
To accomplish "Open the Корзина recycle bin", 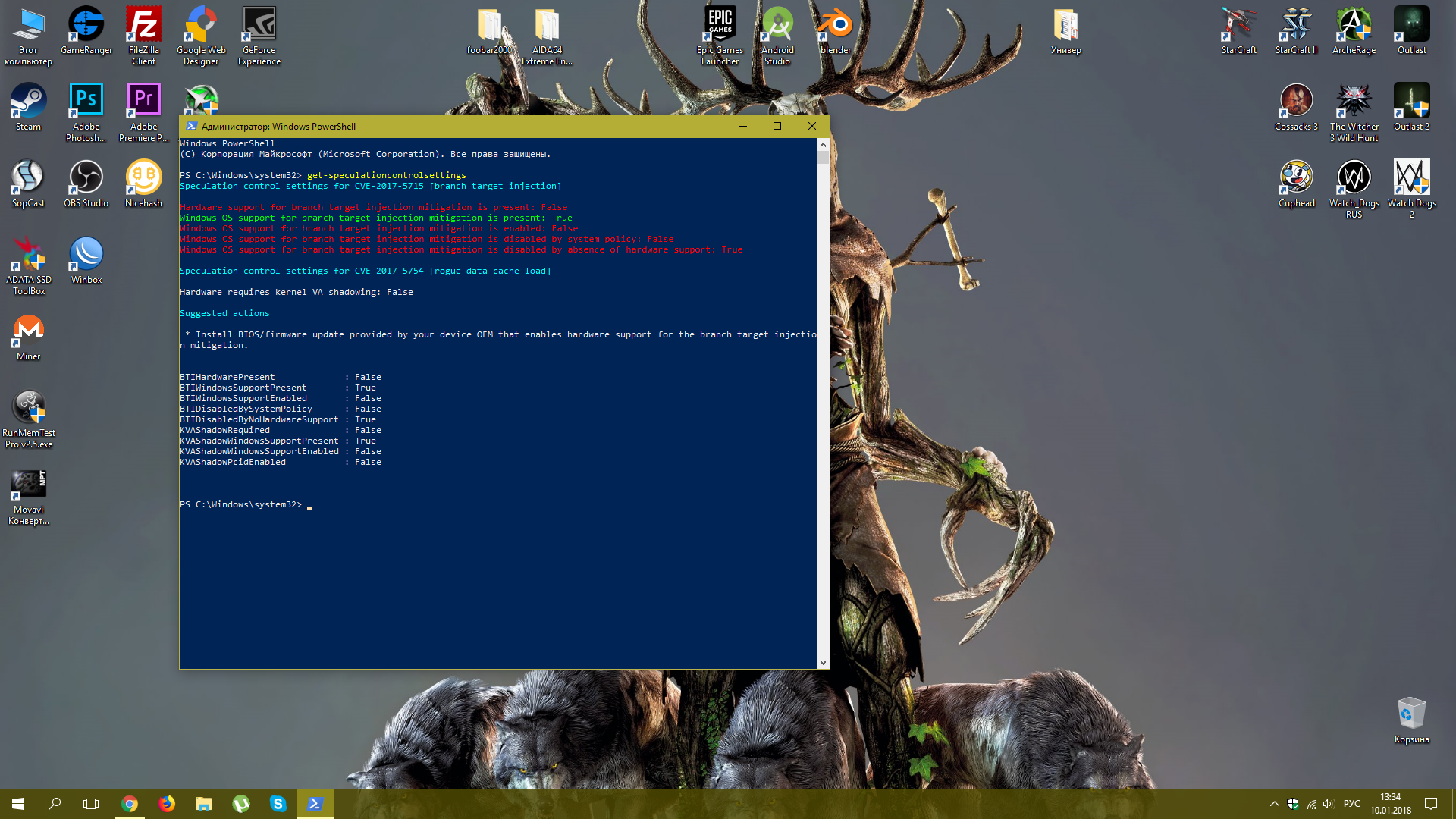I will pos(1411,714).
